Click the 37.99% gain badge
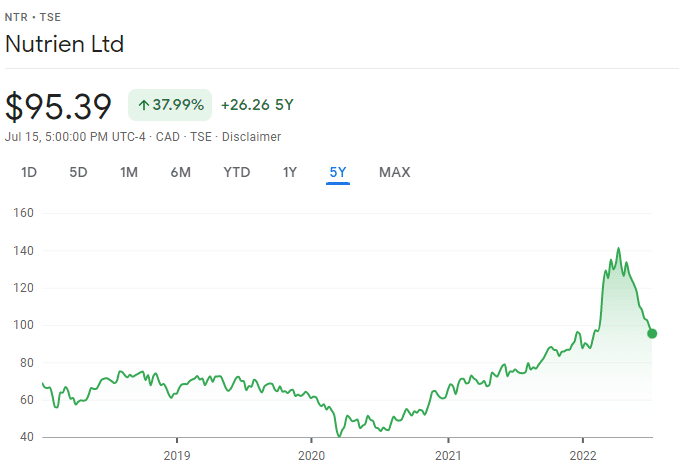Screen dimensions: 679x470 click(x=170, y=105)
